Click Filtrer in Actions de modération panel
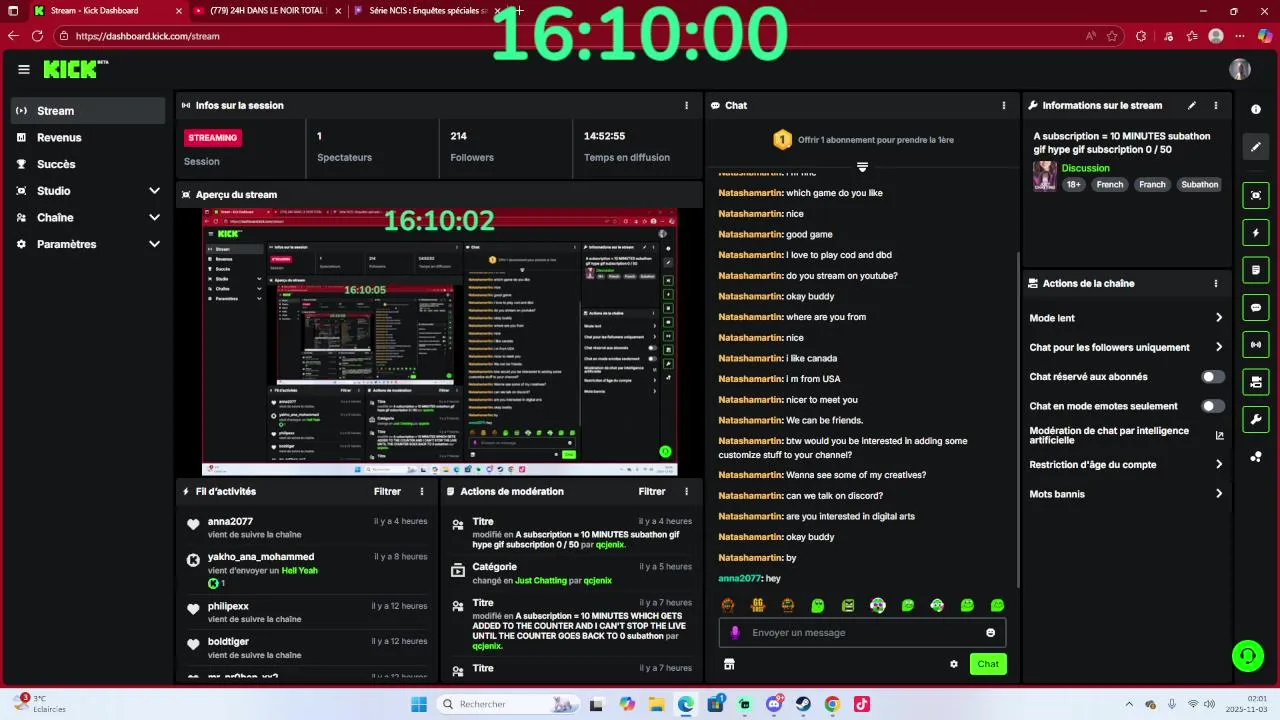 (x=652, y=491)
